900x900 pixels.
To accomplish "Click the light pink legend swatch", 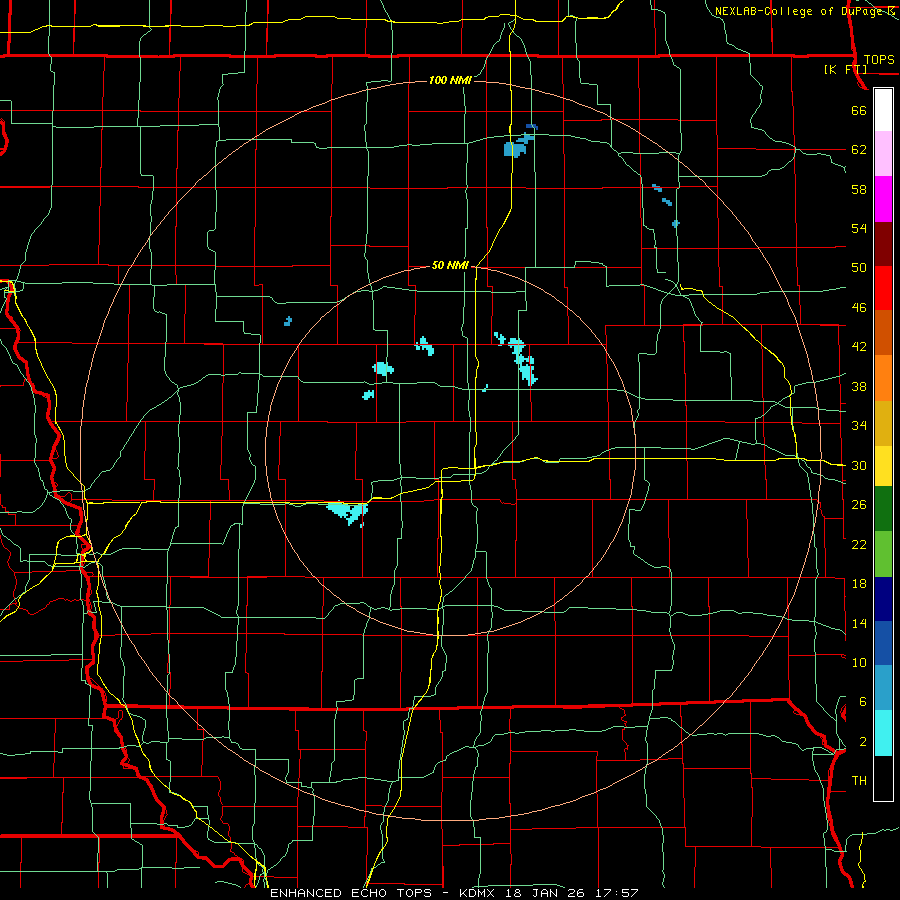I will 883,153.
